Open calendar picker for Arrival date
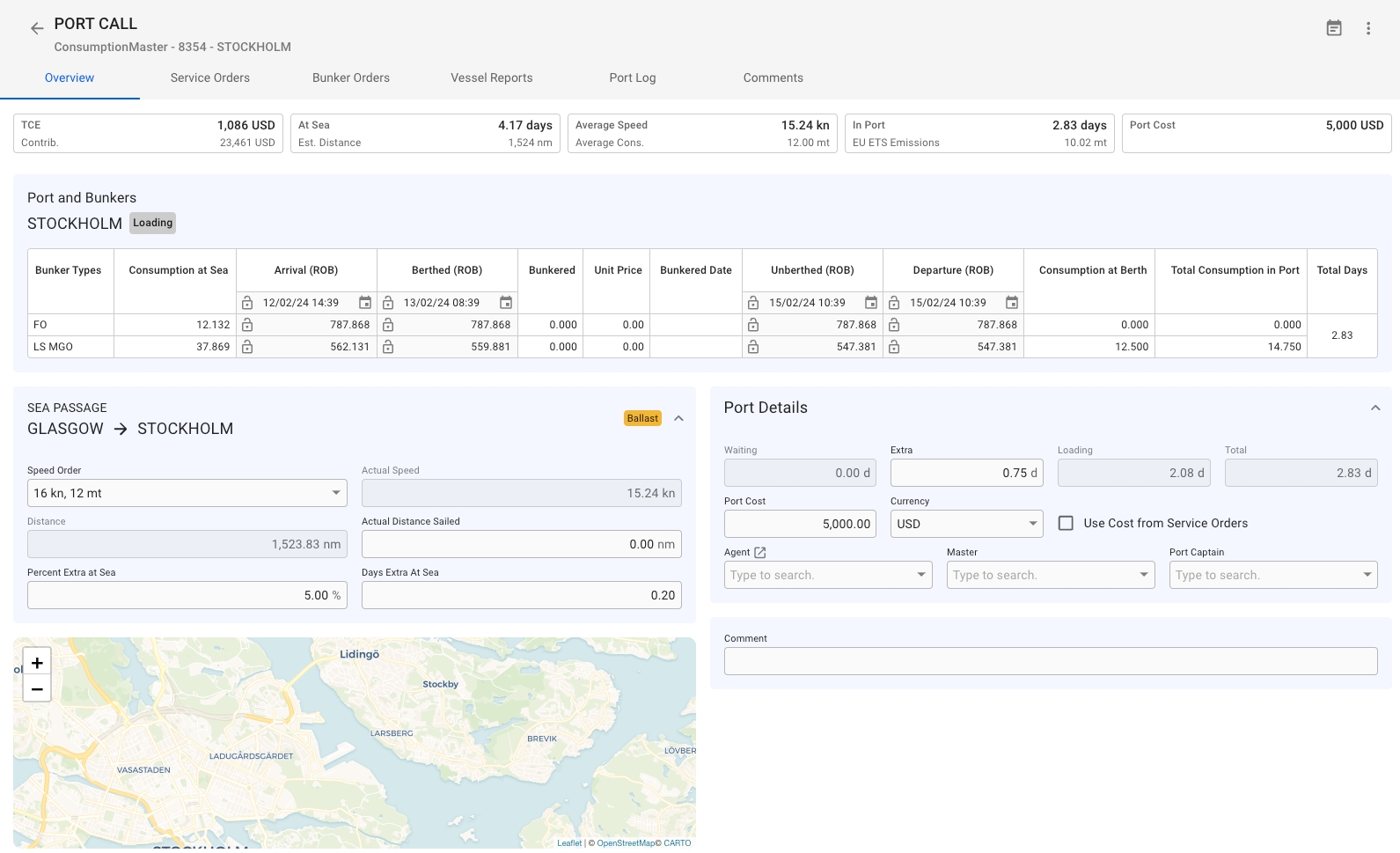The height and width of the screenshot is (853, 1400). pyautogui.click(x=365, y=303)
